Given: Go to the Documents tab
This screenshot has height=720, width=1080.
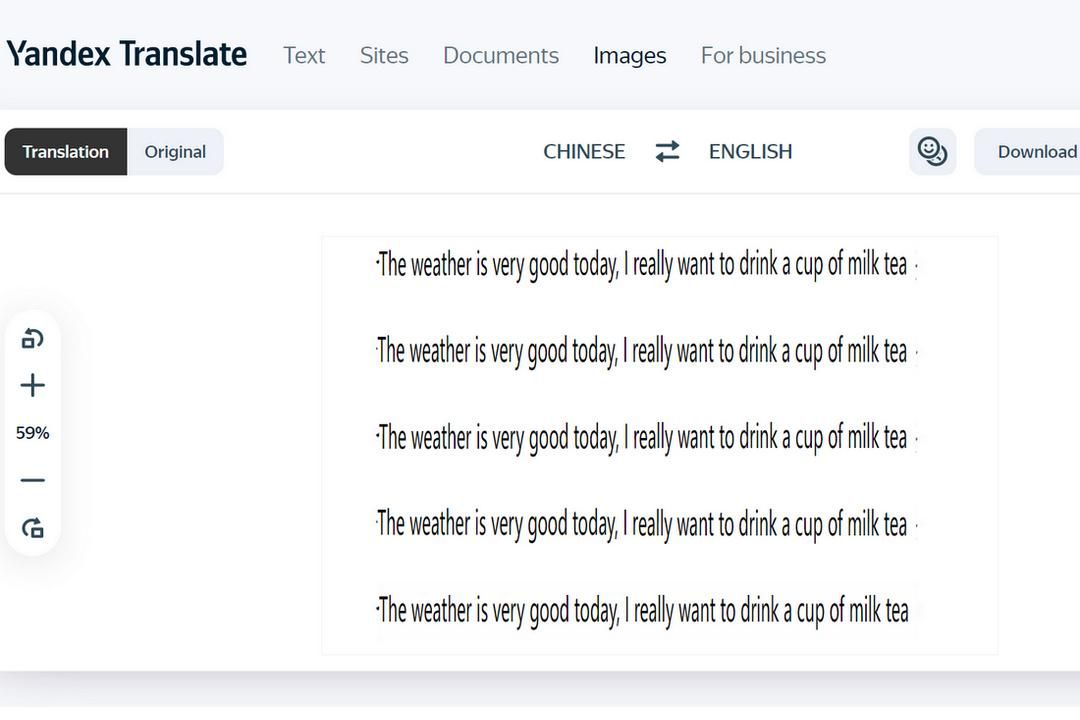Looking at the screenshot, I should pyautogui.click(x=501, y=55).
